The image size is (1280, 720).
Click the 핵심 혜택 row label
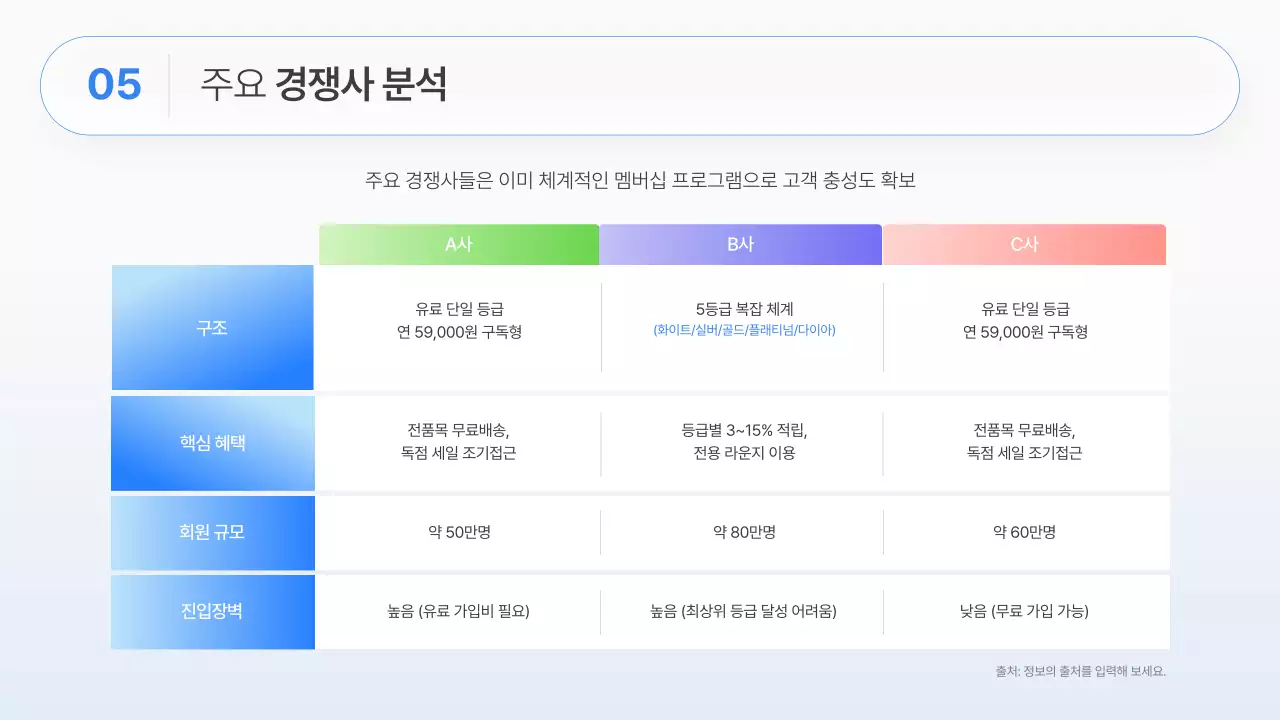point(212,443)
